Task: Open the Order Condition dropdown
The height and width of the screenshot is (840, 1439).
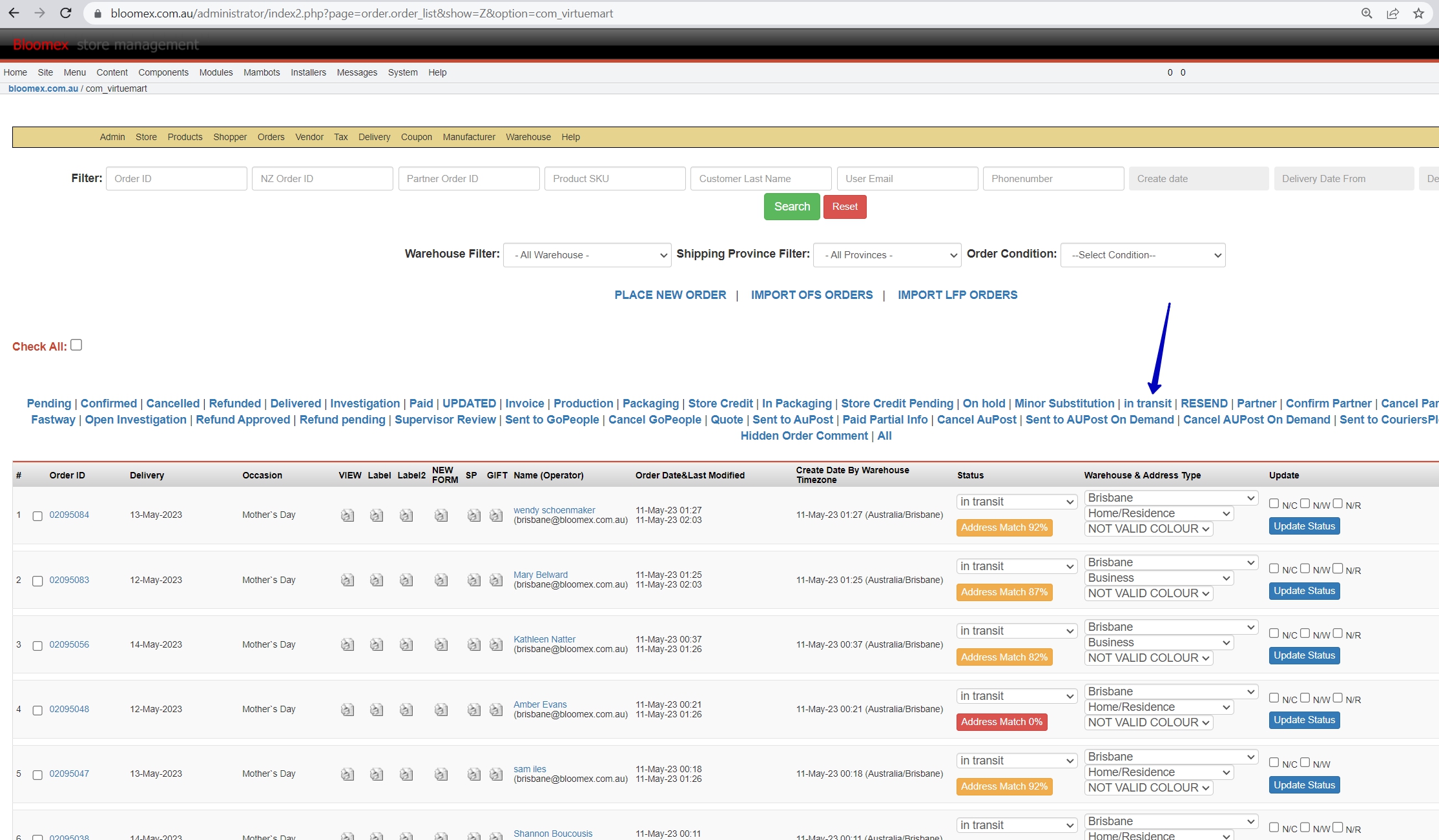Action: pos(1143,255)
